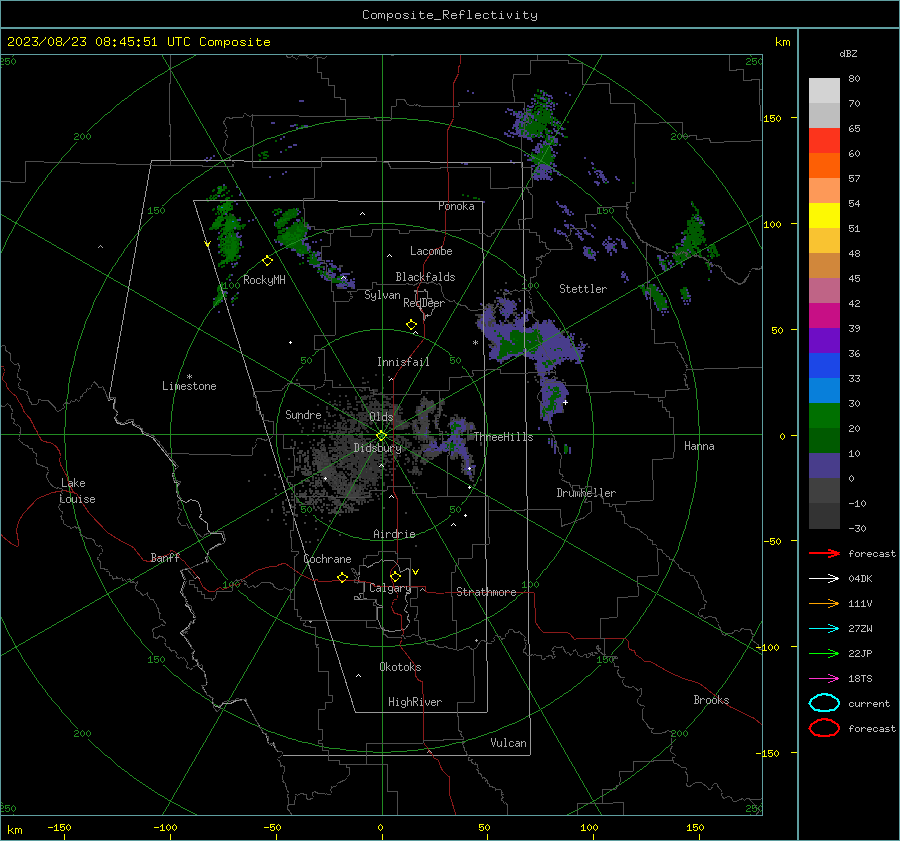Click the Hanna town label
900x841 pixels.
point(699,446)
